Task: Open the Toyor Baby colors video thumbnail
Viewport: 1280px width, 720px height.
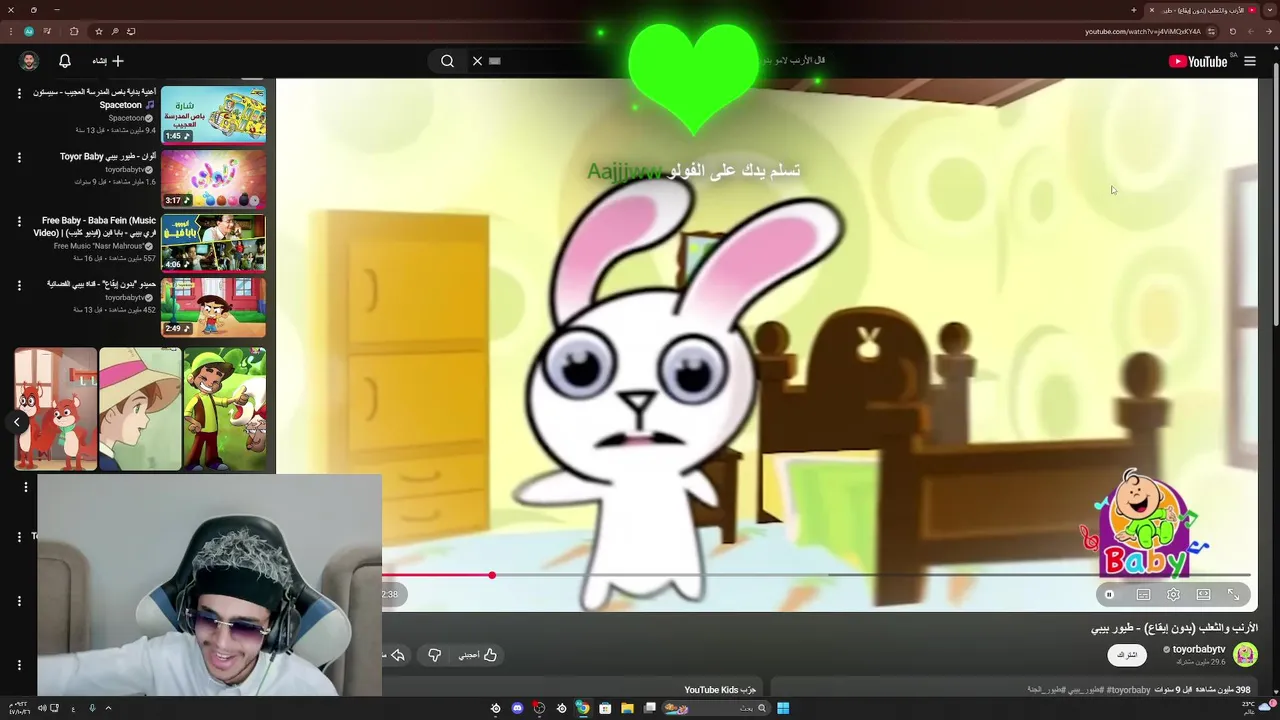Action: (x=213, y=179)
